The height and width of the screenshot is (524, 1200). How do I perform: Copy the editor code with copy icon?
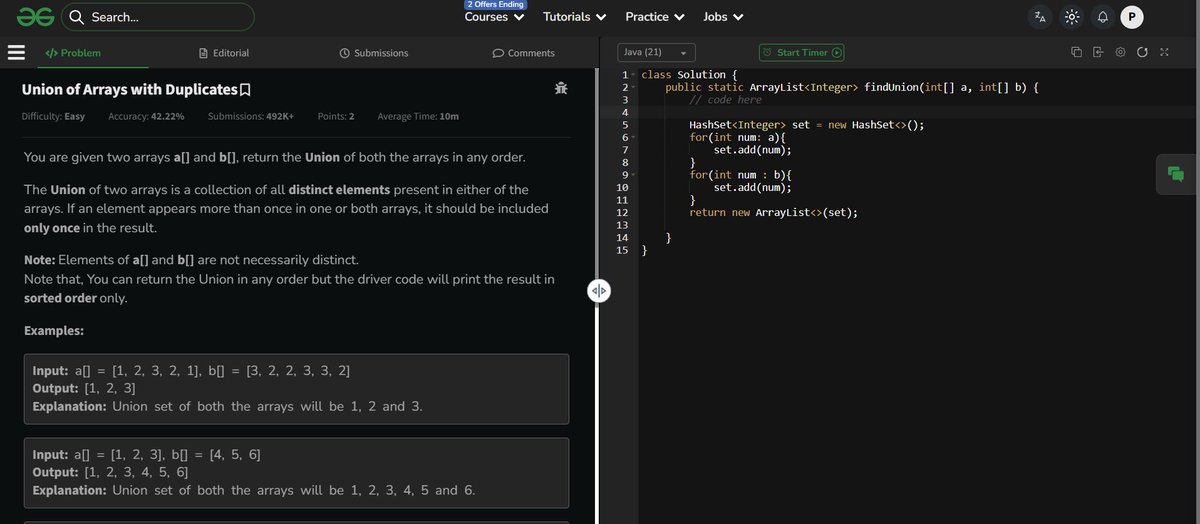[1077, 52]
